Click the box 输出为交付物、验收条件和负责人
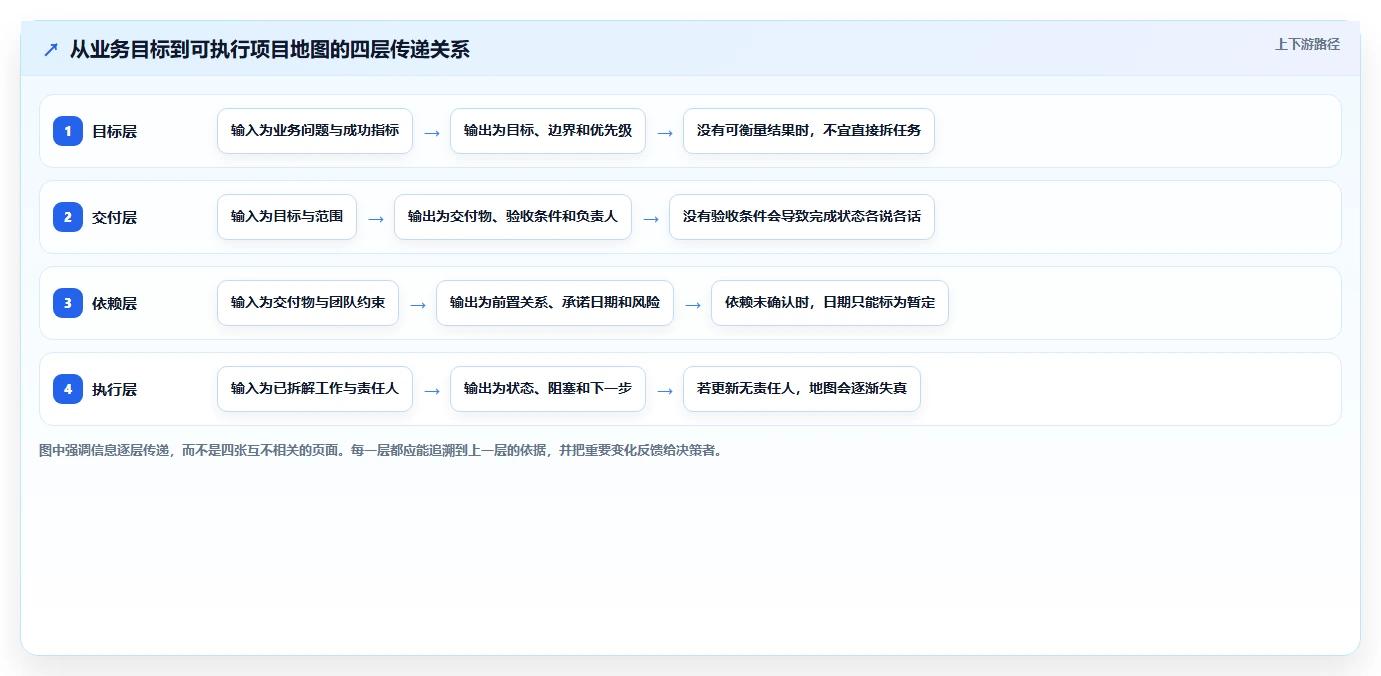 tap(513, 217)
